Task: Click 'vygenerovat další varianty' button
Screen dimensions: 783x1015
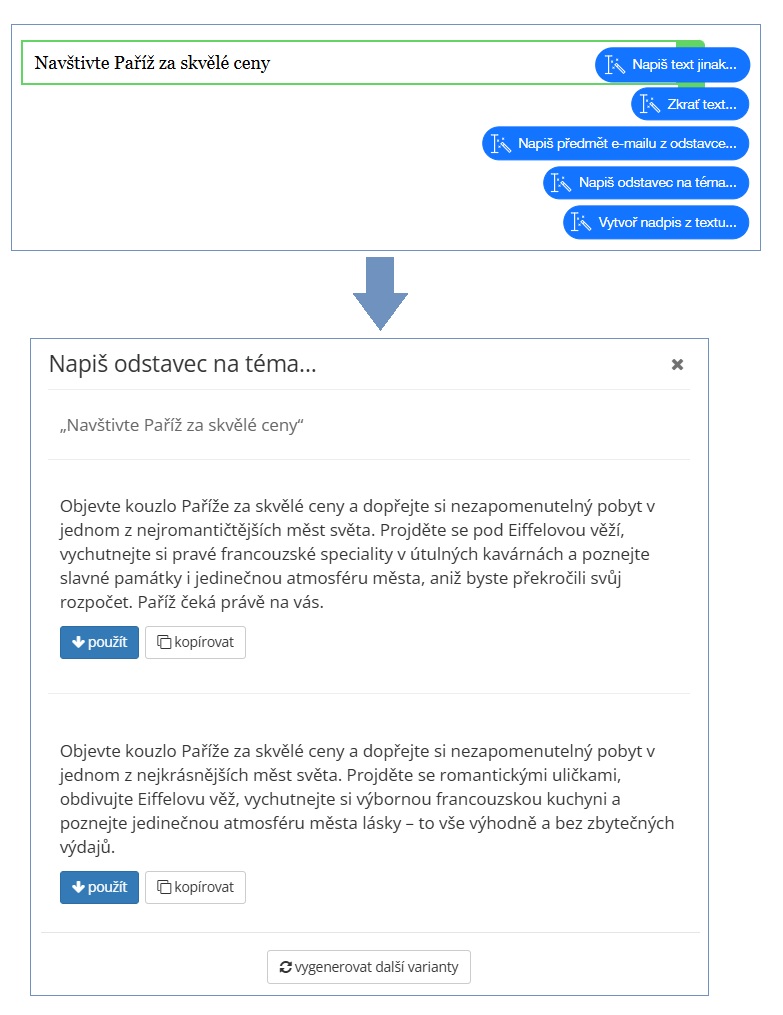Action: pos(369,967)
